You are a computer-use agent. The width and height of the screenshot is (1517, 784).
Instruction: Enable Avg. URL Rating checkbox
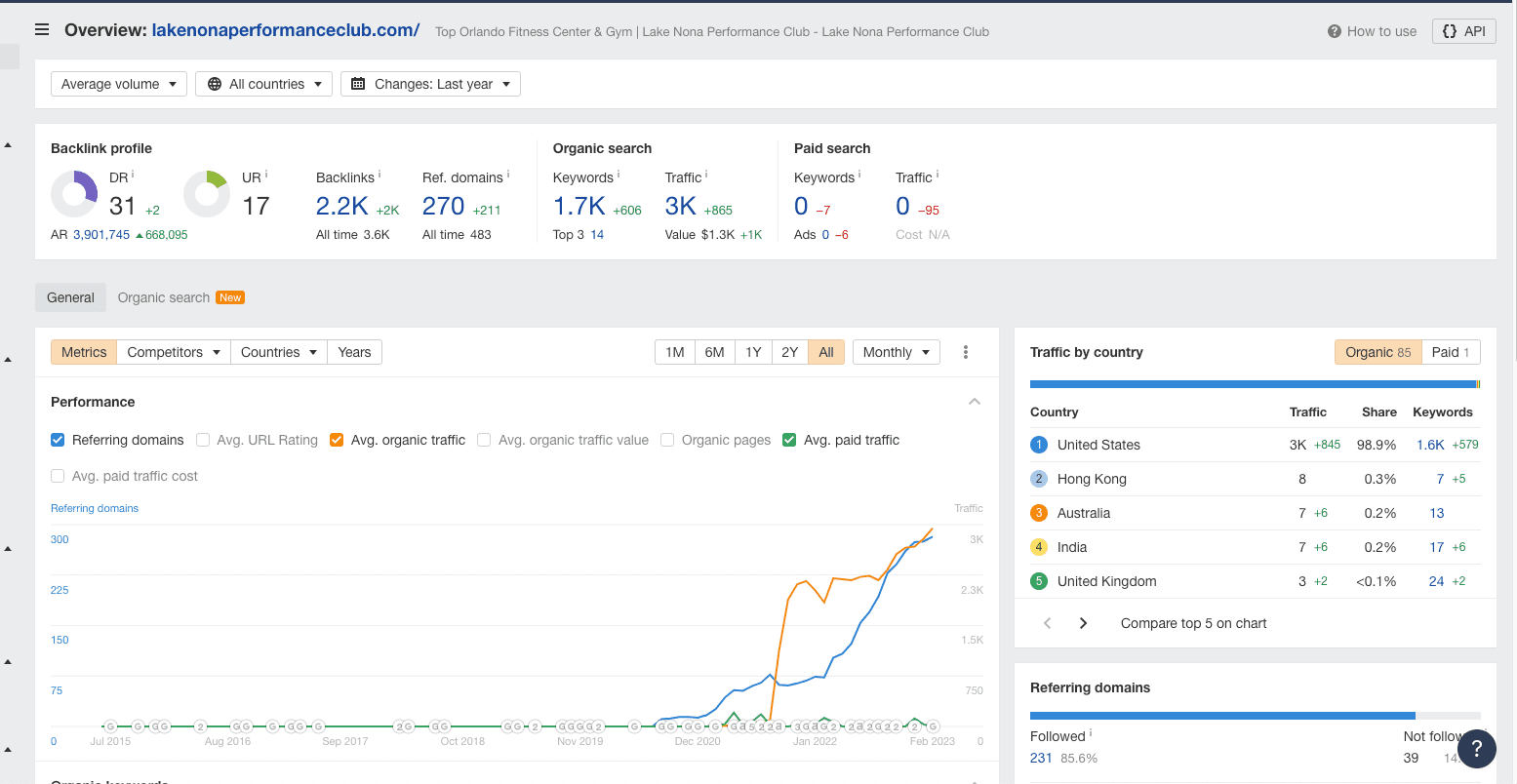point(203,440)
